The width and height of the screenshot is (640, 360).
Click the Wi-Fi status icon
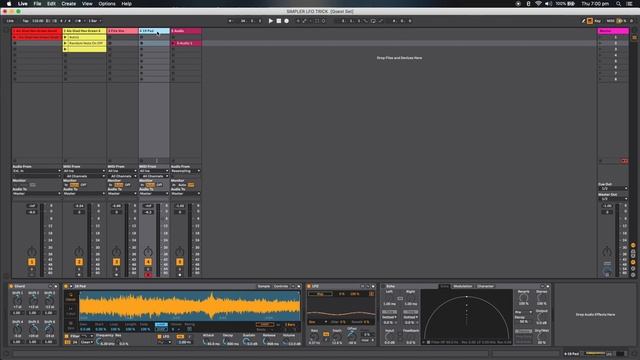538,4
